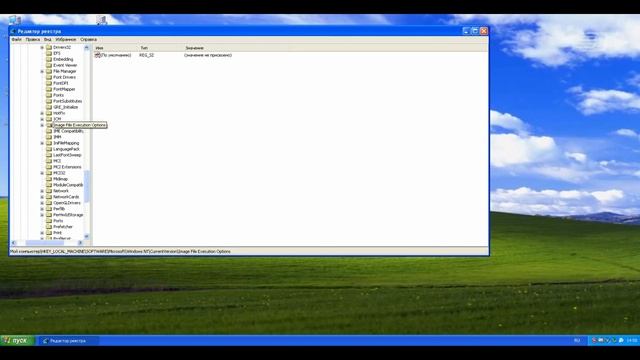Click the horizontal scroll right arrow
640x360 pixels.
(80, 242)
